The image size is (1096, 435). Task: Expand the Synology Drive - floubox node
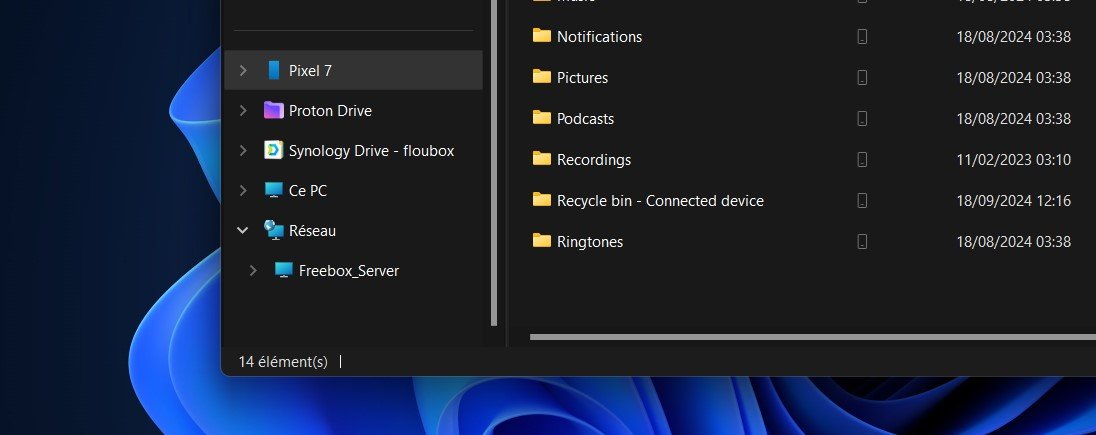pos(243,150)
